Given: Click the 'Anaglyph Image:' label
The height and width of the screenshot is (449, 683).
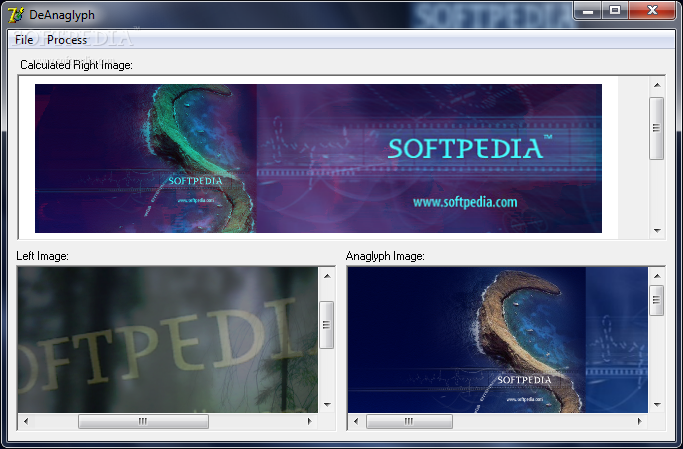Looking at the screenshot, I should coord(385,256).
